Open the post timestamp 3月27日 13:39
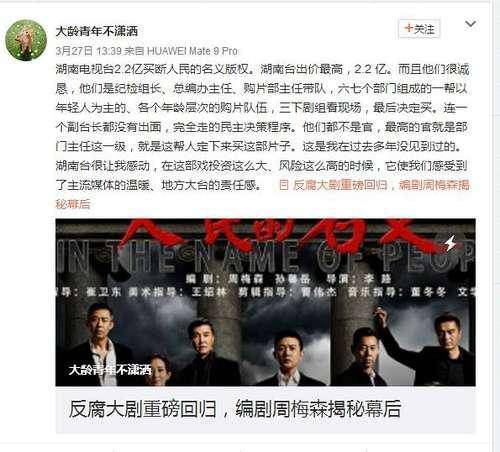Image resolution: width=500 pixels, height=452 pixels. [x=88, y=51]
